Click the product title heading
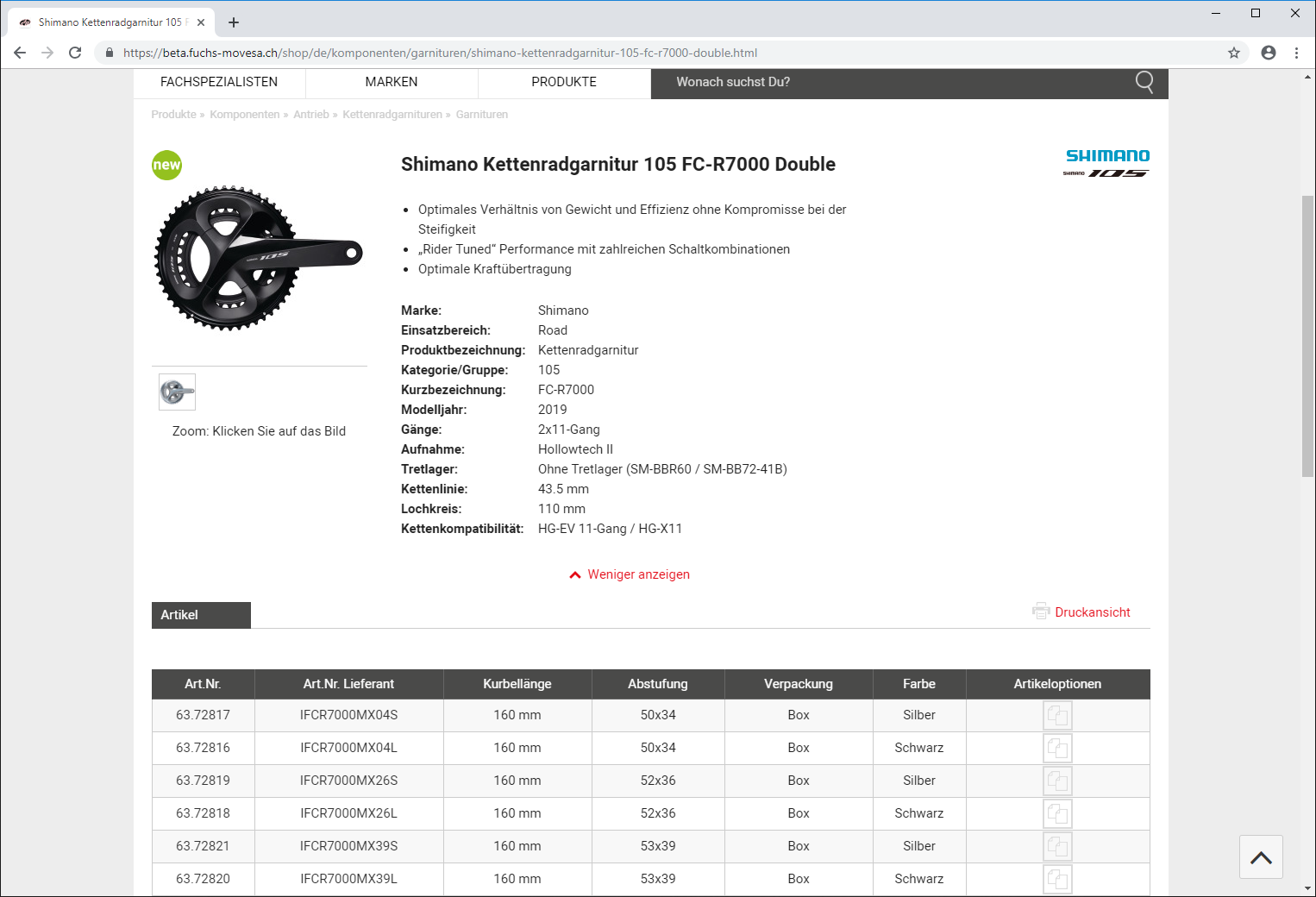This screenshot has width=1316, height=897. [x=618, y=164]
